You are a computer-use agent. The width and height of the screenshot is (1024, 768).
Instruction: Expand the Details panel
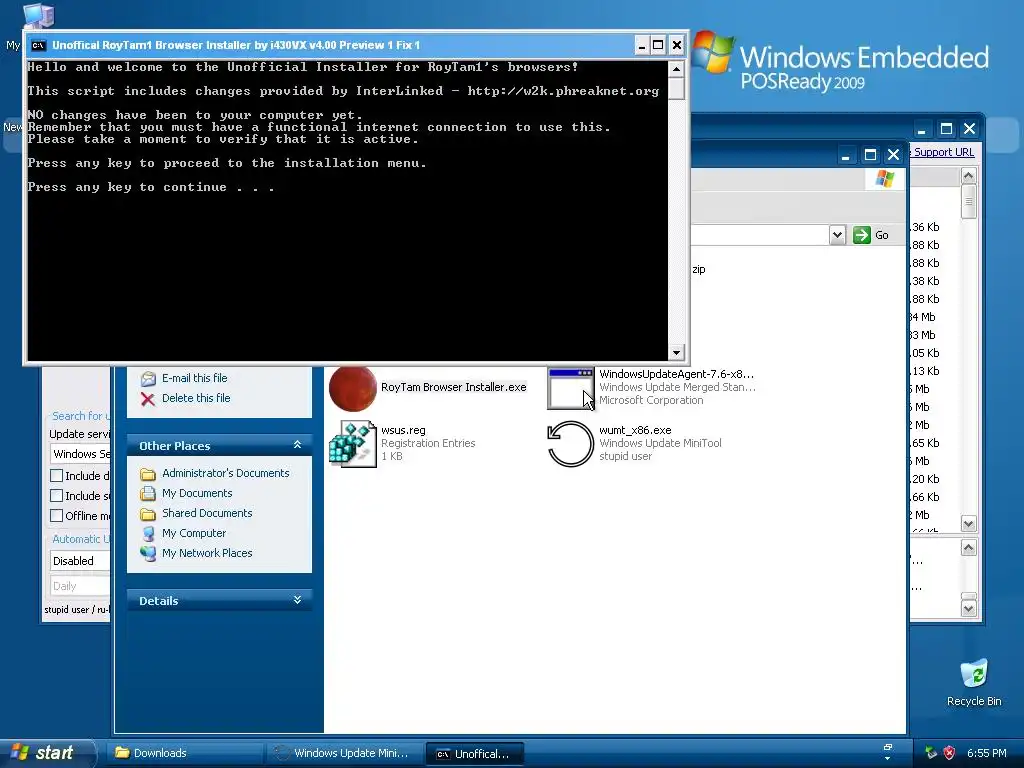coord(297,600)
